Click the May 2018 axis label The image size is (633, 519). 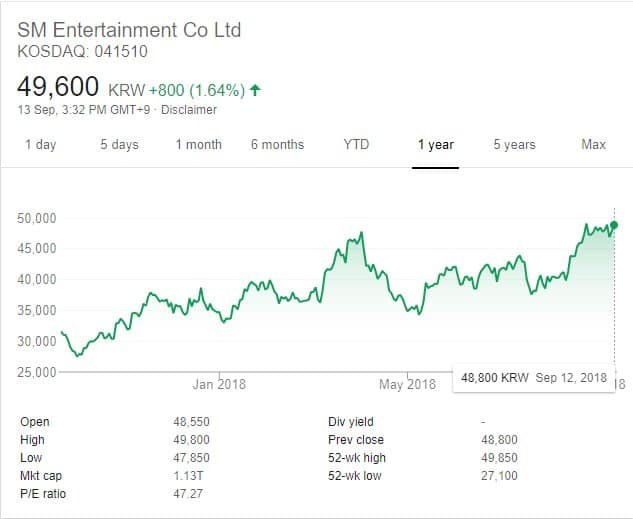(407, 384)
